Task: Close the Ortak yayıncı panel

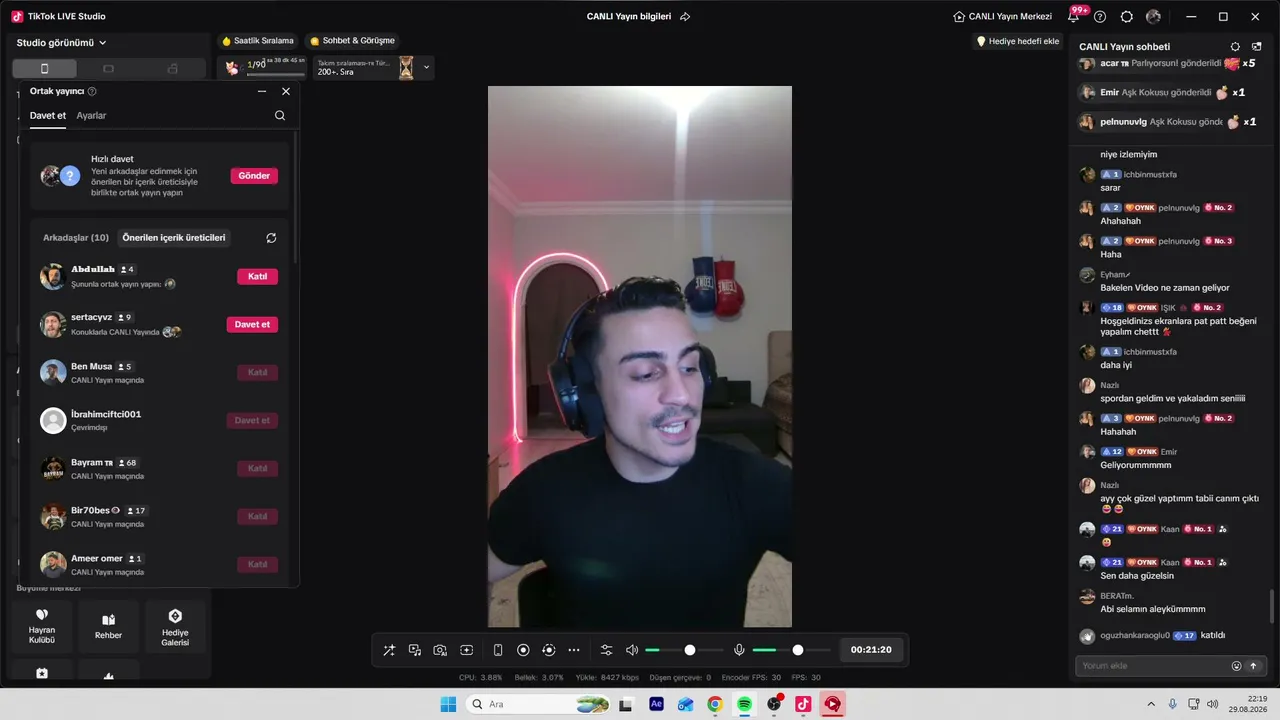Action: pyautogui.click(x=286, y=91)
